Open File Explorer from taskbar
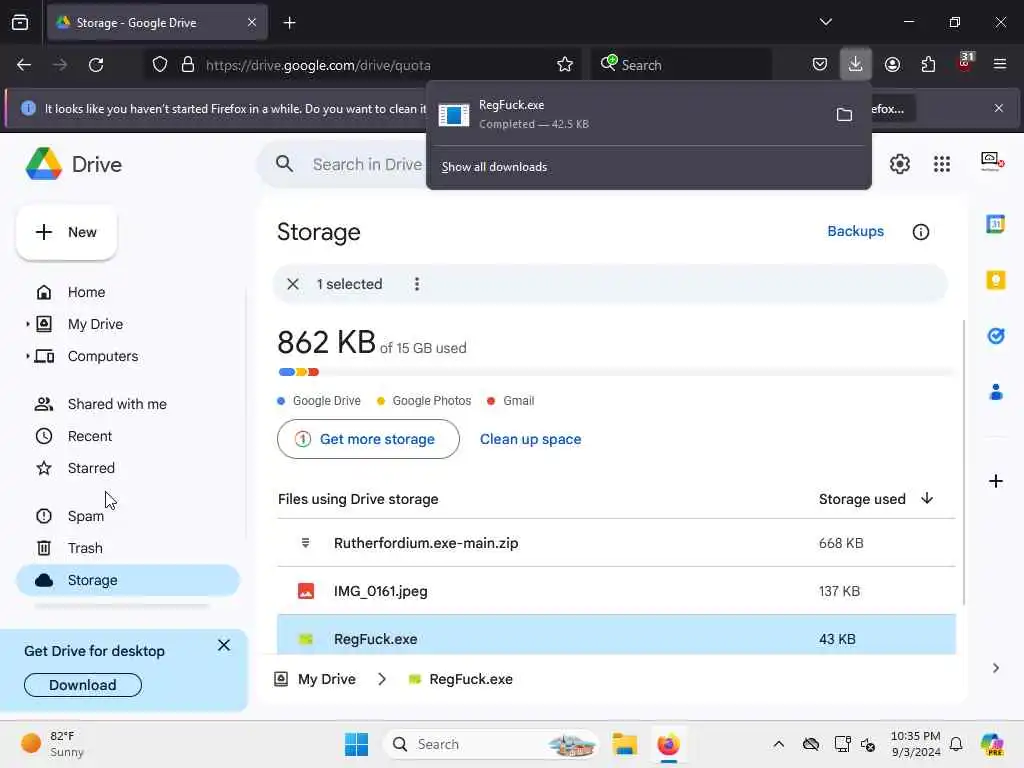The height and width of the screenshot is (768, 1024). click(624, 744)
